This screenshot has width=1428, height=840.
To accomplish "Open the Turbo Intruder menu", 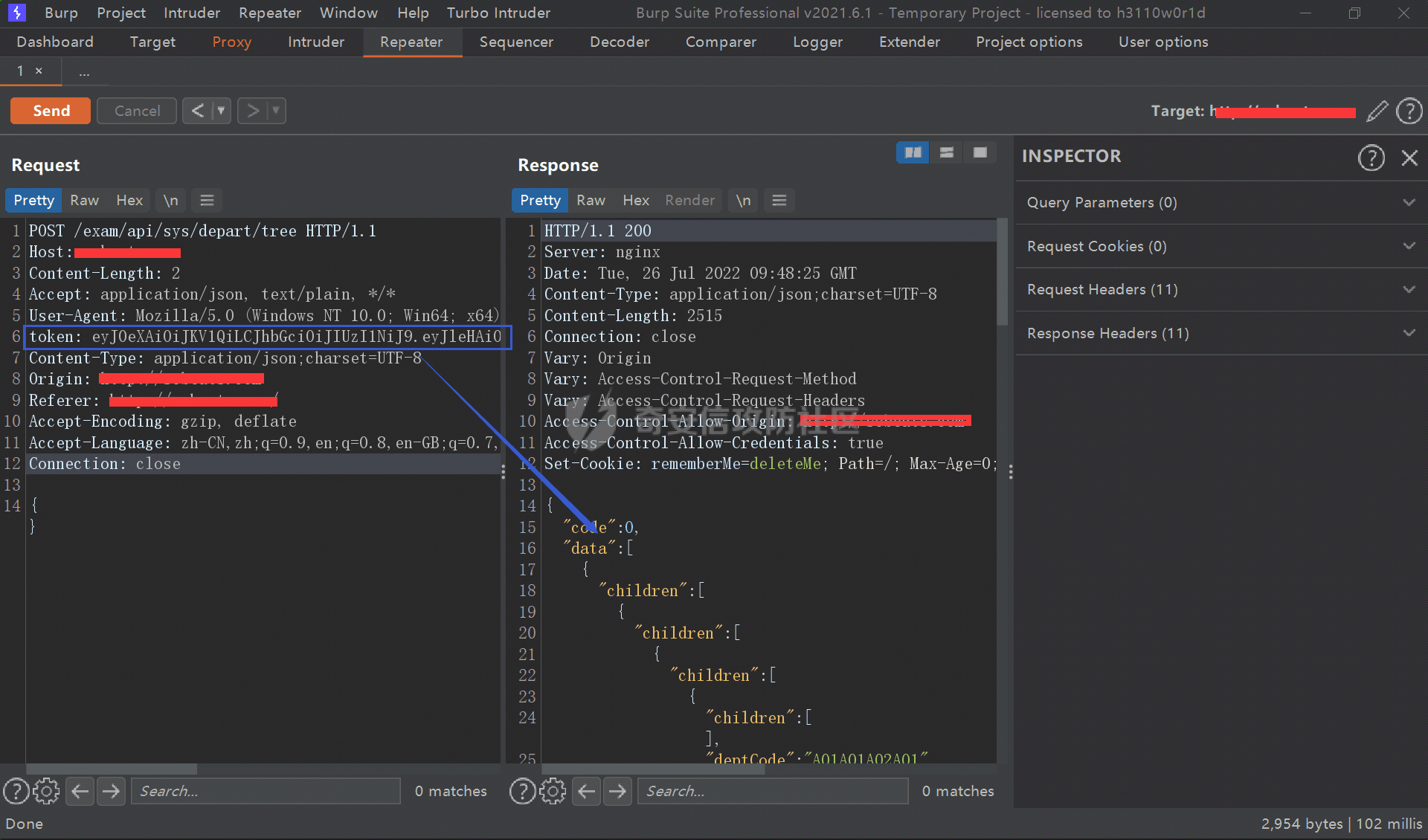I will [x=498, y=13].
